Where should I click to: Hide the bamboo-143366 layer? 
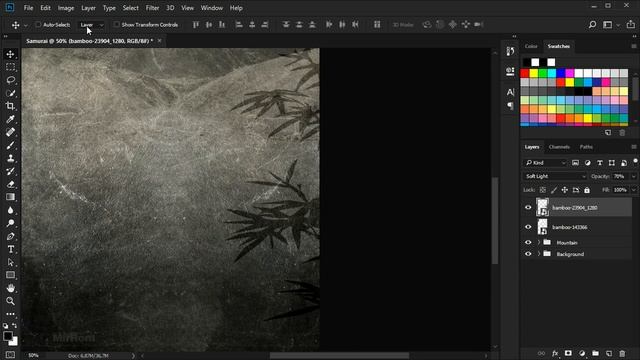point(528,227)
